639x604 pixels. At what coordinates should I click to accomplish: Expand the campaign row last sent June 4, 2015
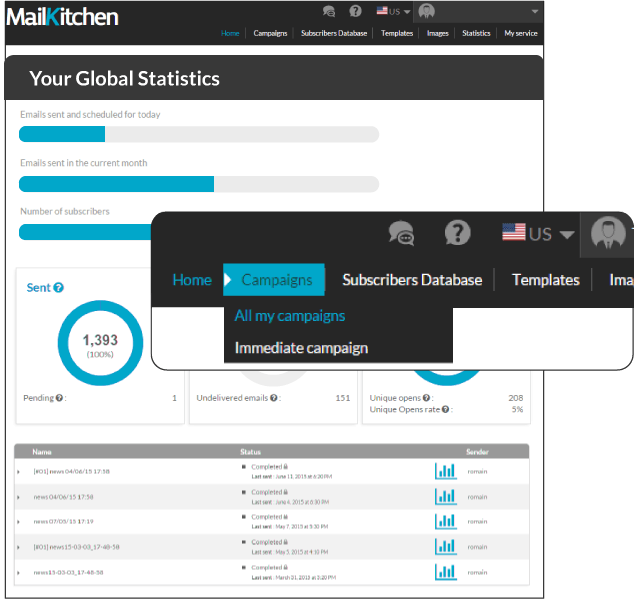pyautogui.click(x=18, y=497)
